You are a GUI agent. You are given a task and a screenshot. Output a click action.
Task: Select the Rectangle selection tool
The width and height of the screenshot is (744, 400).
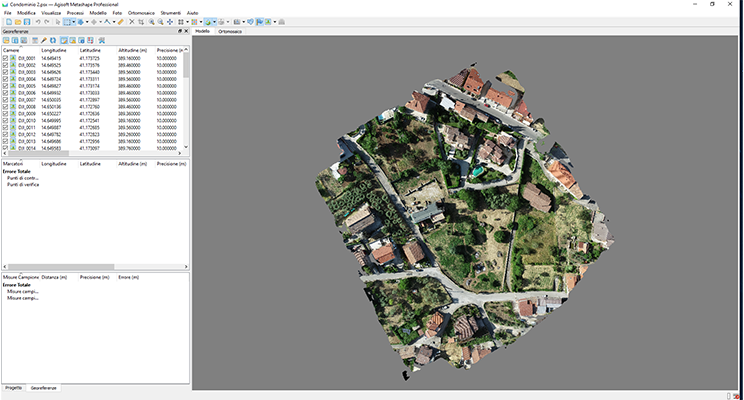pyautogui.click(x=67, y=22)
